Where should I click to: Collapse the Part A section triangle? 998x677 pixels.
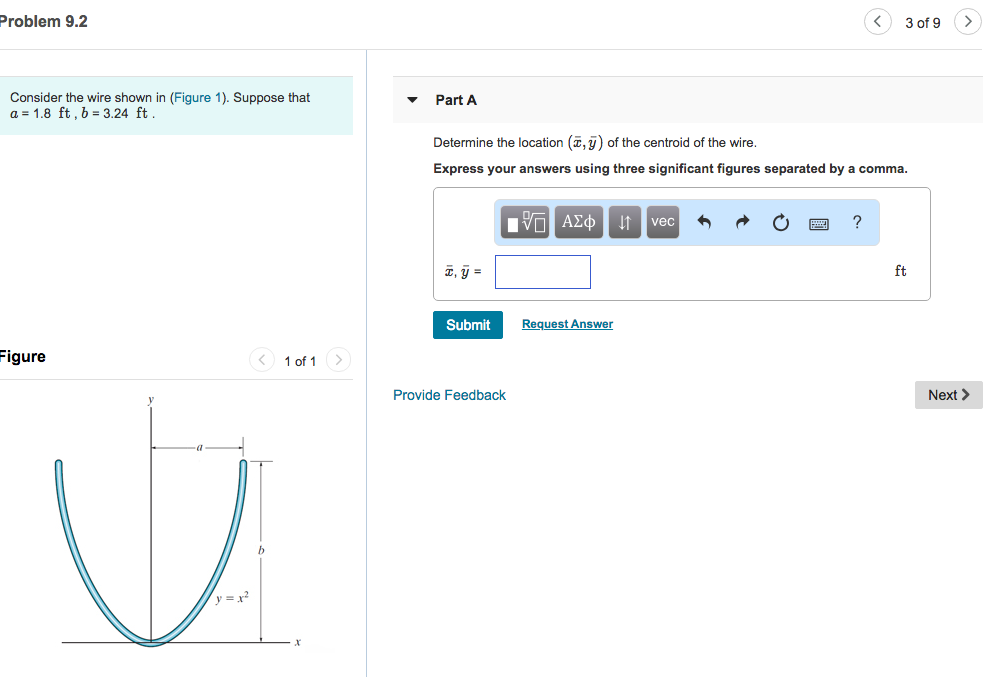[x=413, y=100]
